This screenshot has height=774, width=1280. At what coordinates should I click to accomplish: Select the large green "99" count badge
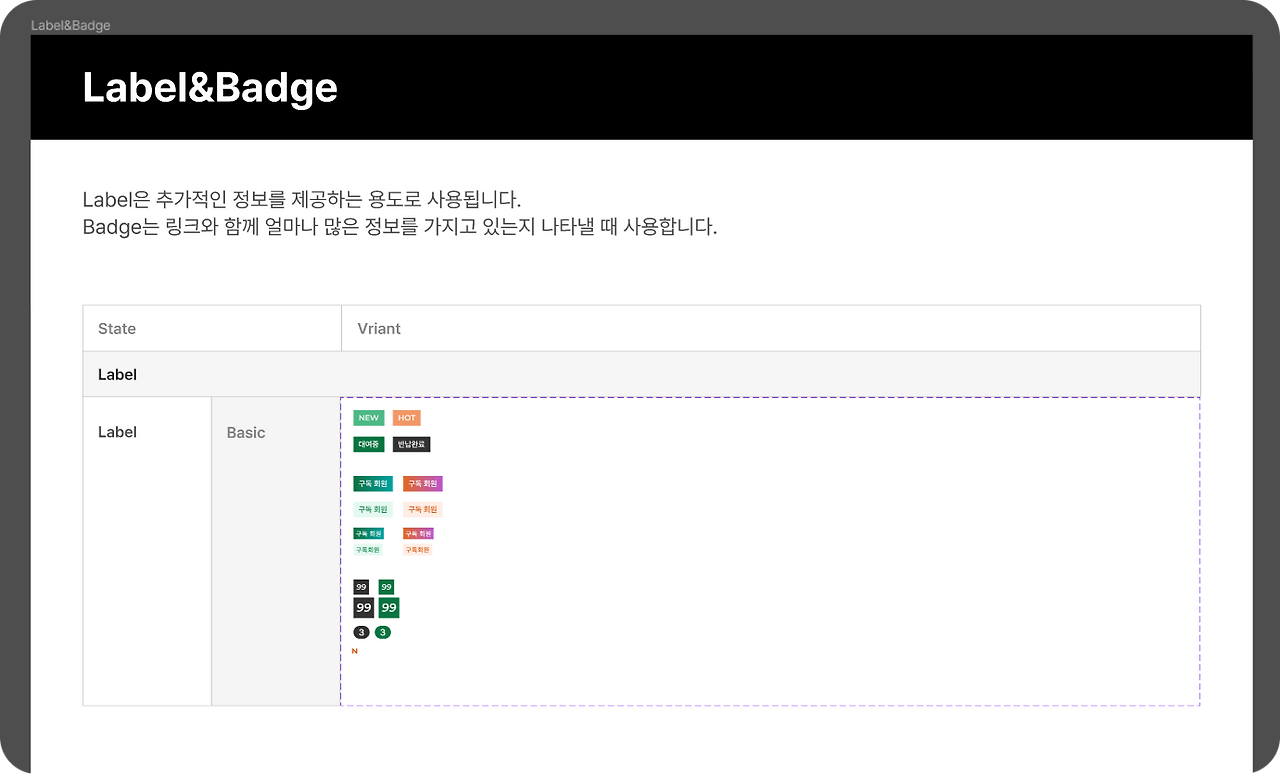click(x=389, y=607)
